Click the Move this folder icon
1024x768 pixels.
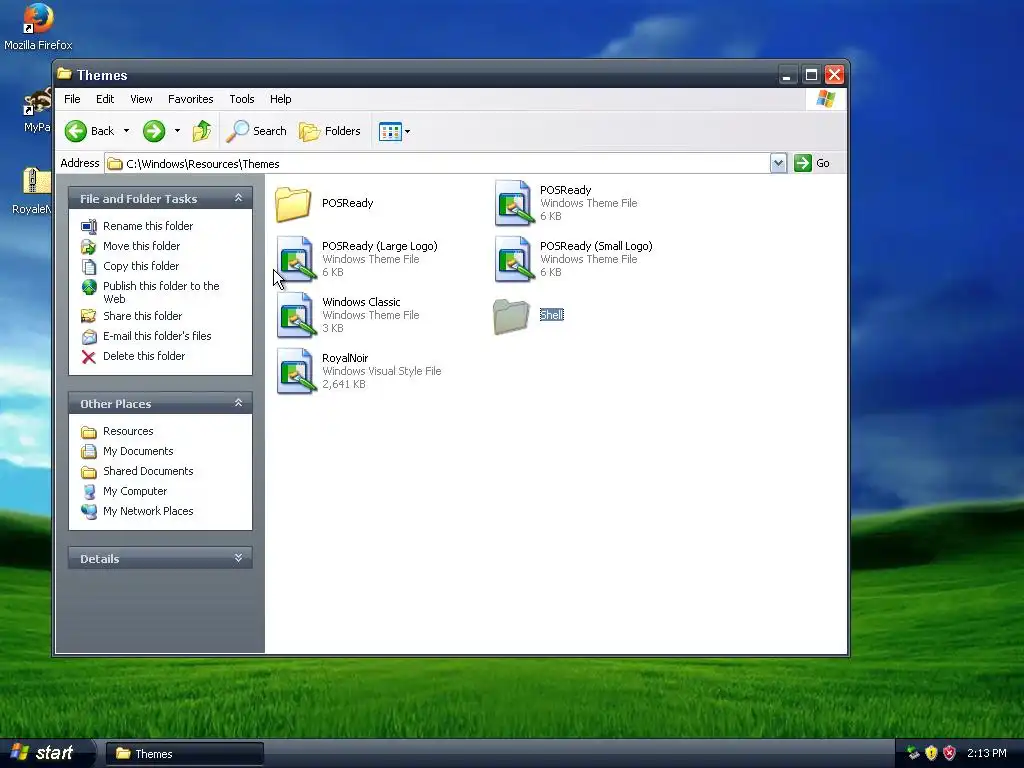[x=89, y=246]
